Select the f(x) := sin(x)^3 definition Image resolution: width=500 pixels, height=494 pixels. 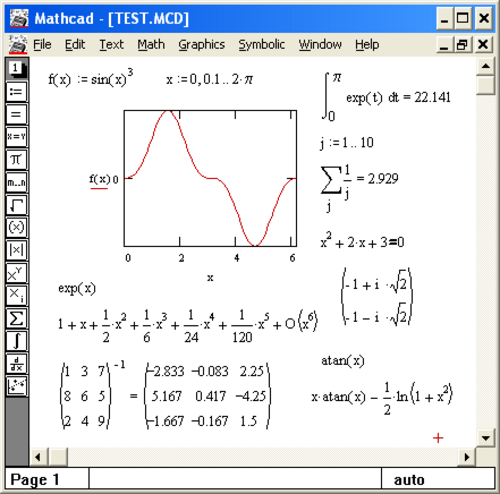[91, 78]
